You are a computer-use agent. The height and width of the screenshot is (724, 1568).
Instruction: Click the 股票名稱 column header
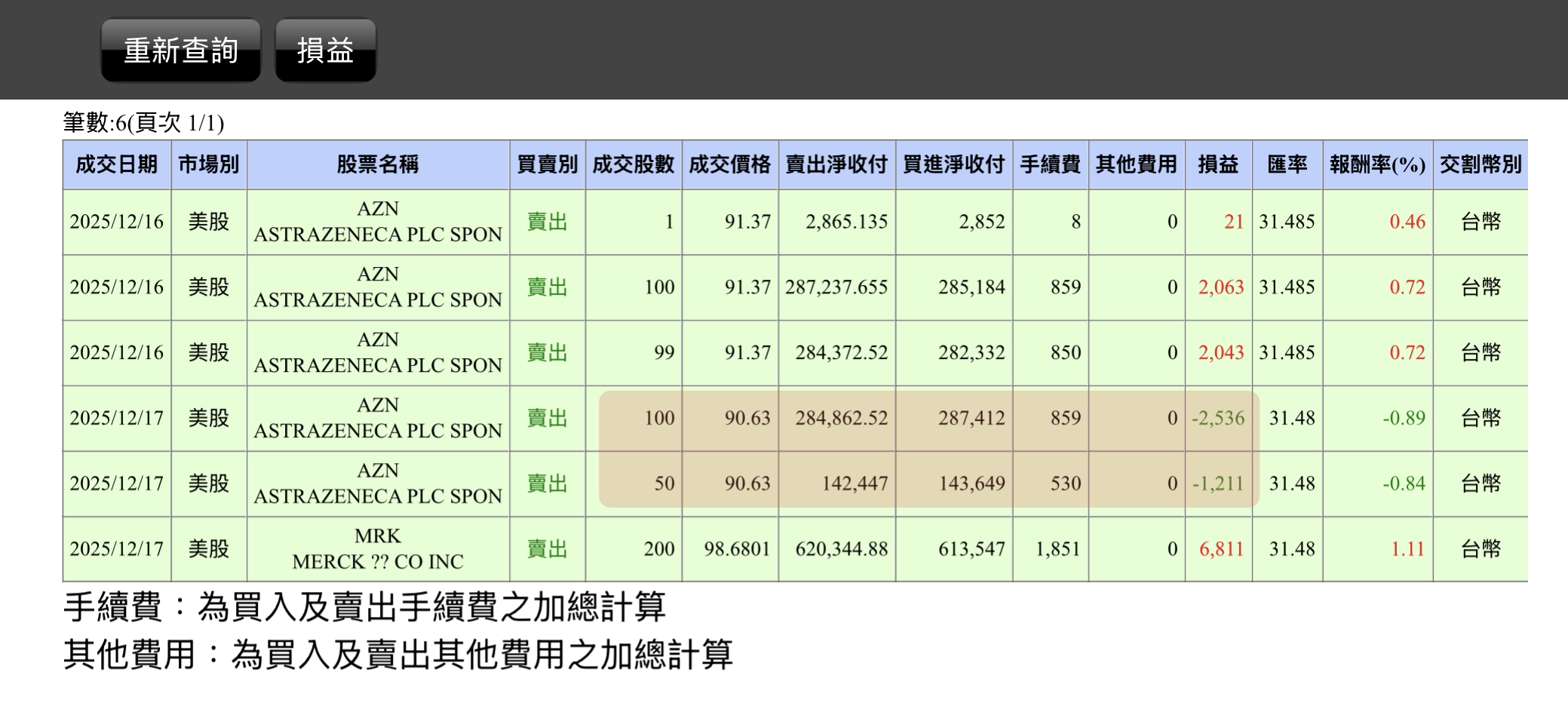tap(378, 164)
